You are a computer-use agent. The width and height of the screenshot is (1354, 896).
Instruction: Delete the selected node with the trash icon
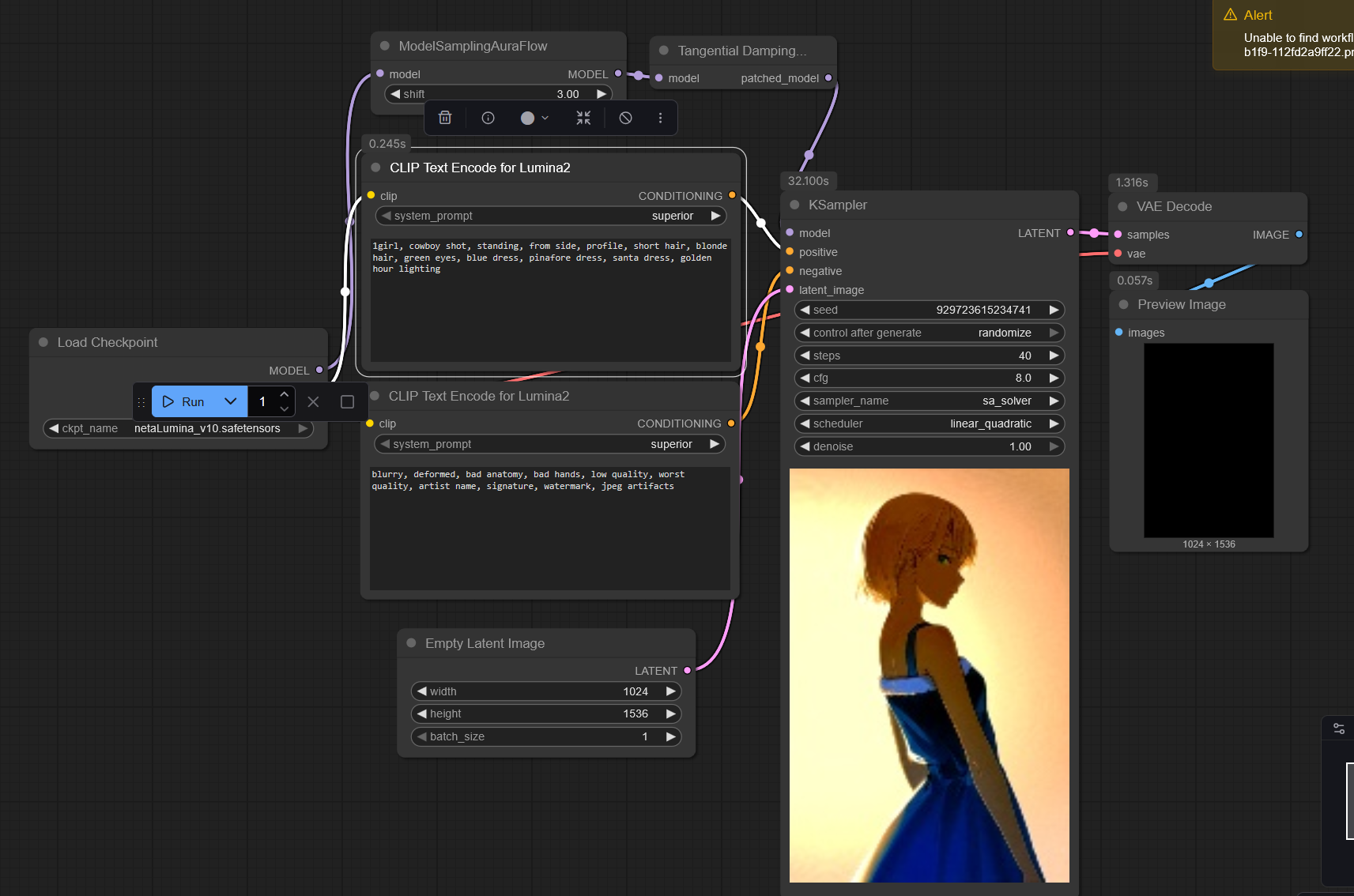(x=445, y=118)
